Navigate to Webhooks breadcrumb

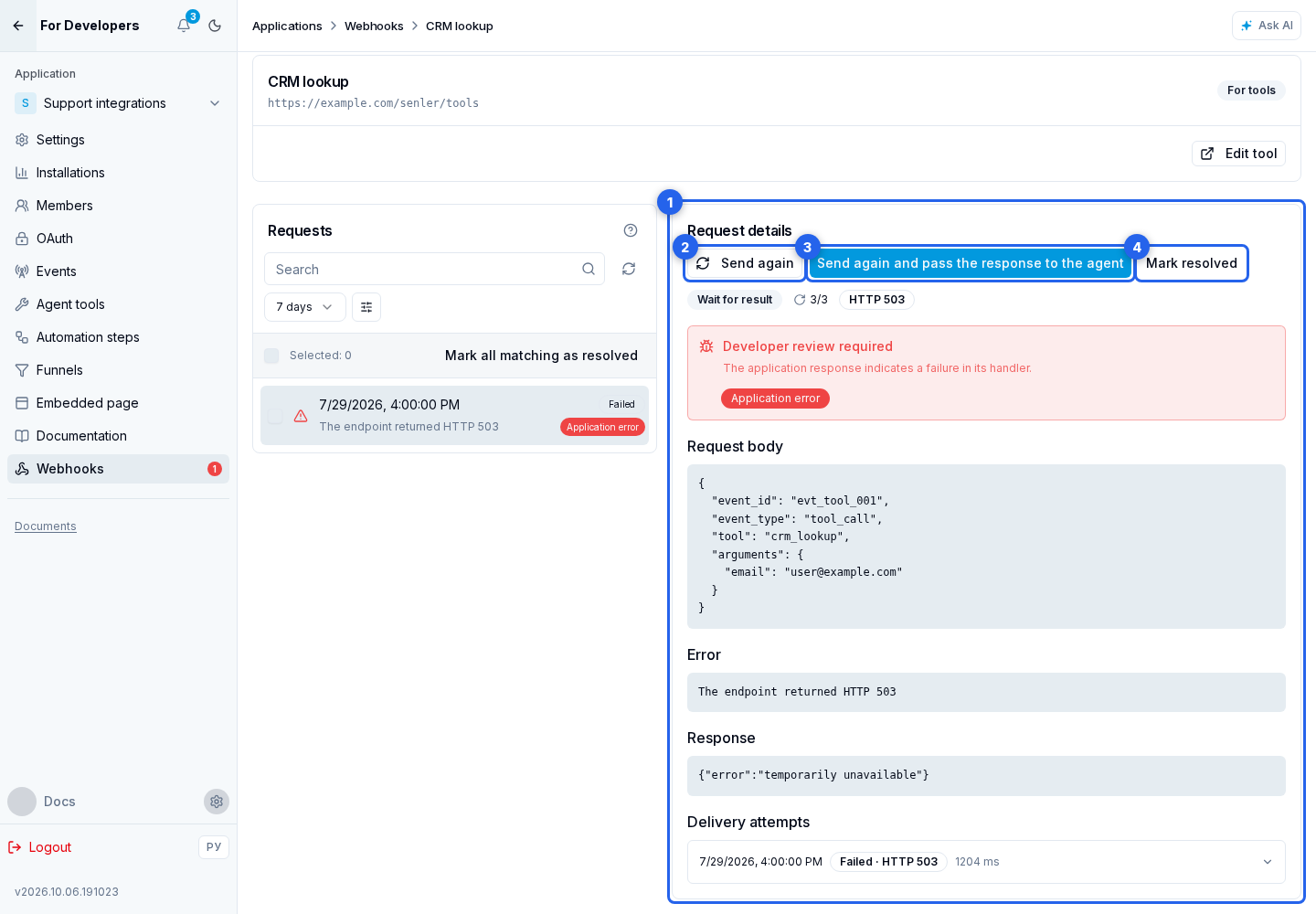tap(374, 26)
